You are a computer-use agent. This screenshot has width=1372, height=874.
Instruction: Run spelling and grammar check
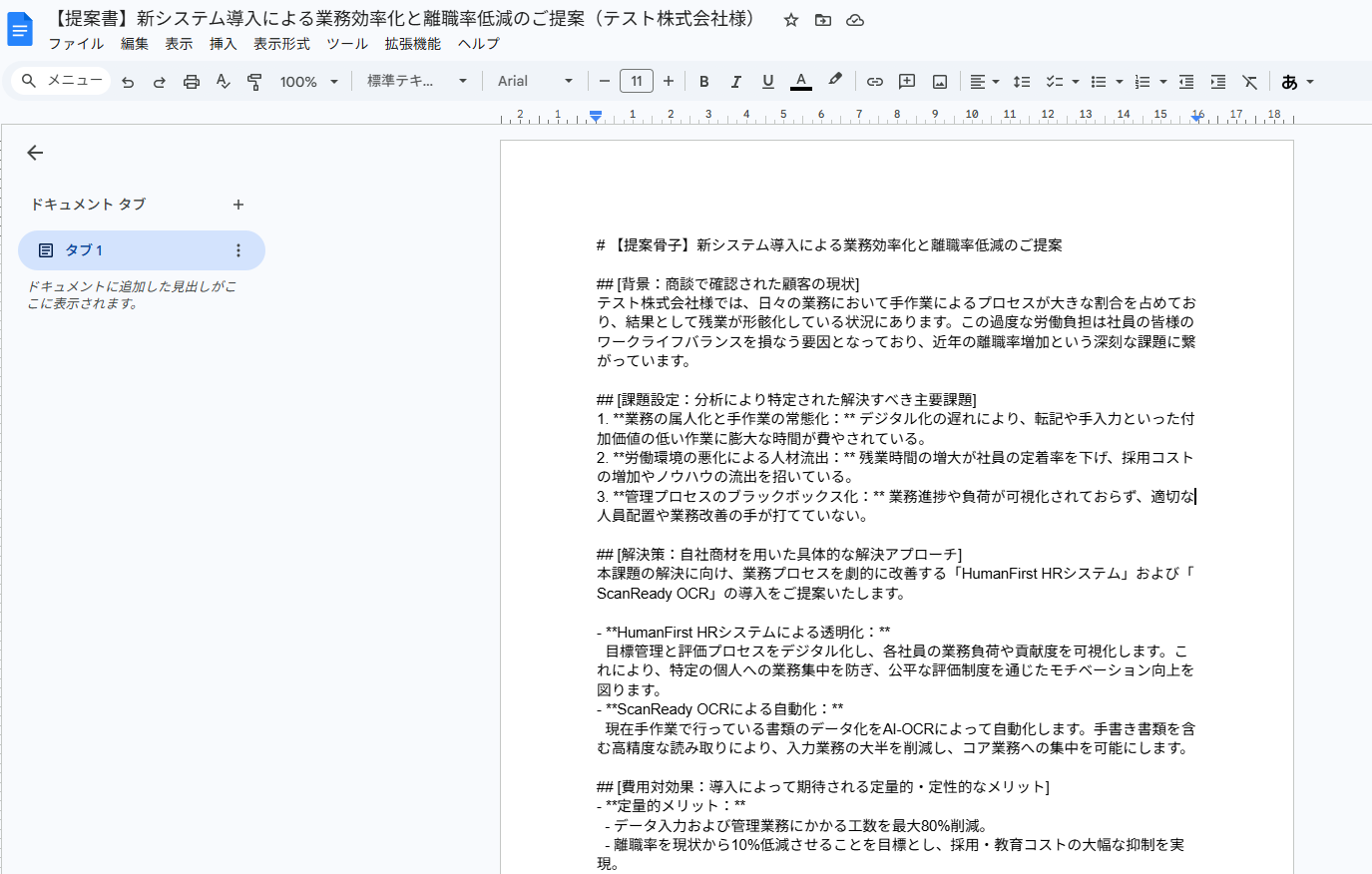pos(224,82)
